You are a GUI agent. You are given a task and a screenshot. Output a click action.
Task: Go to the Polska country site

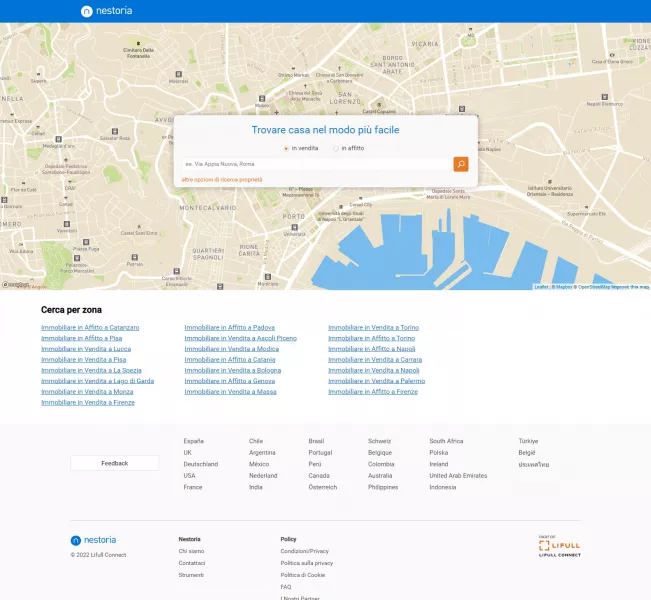438,453
